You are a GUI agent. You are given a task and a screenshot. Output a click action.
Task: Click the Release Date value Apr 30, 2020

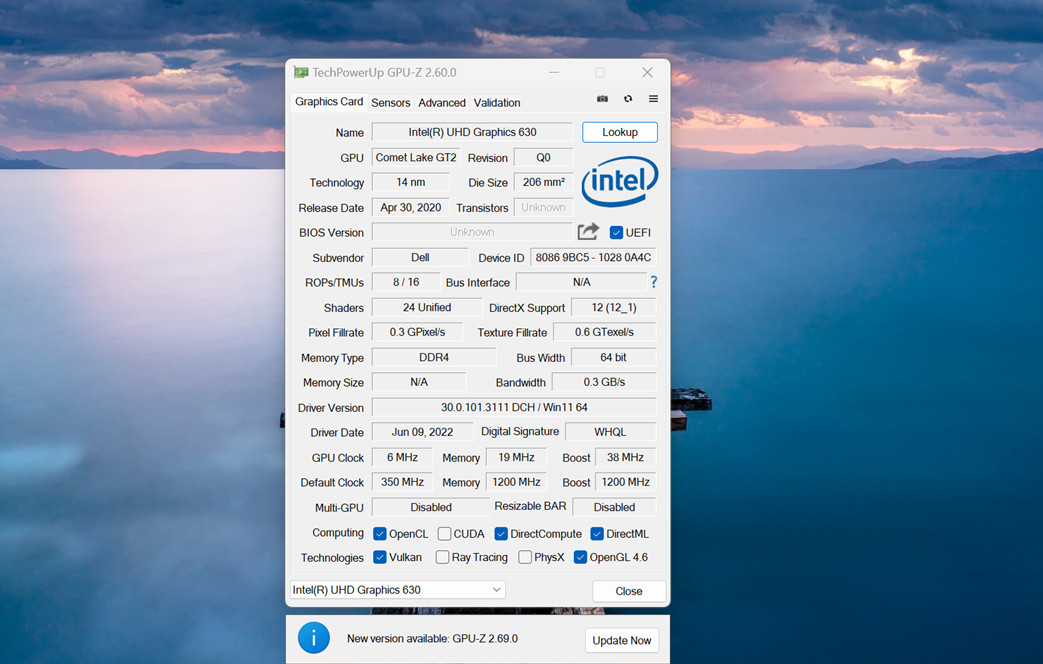(410, 208)
